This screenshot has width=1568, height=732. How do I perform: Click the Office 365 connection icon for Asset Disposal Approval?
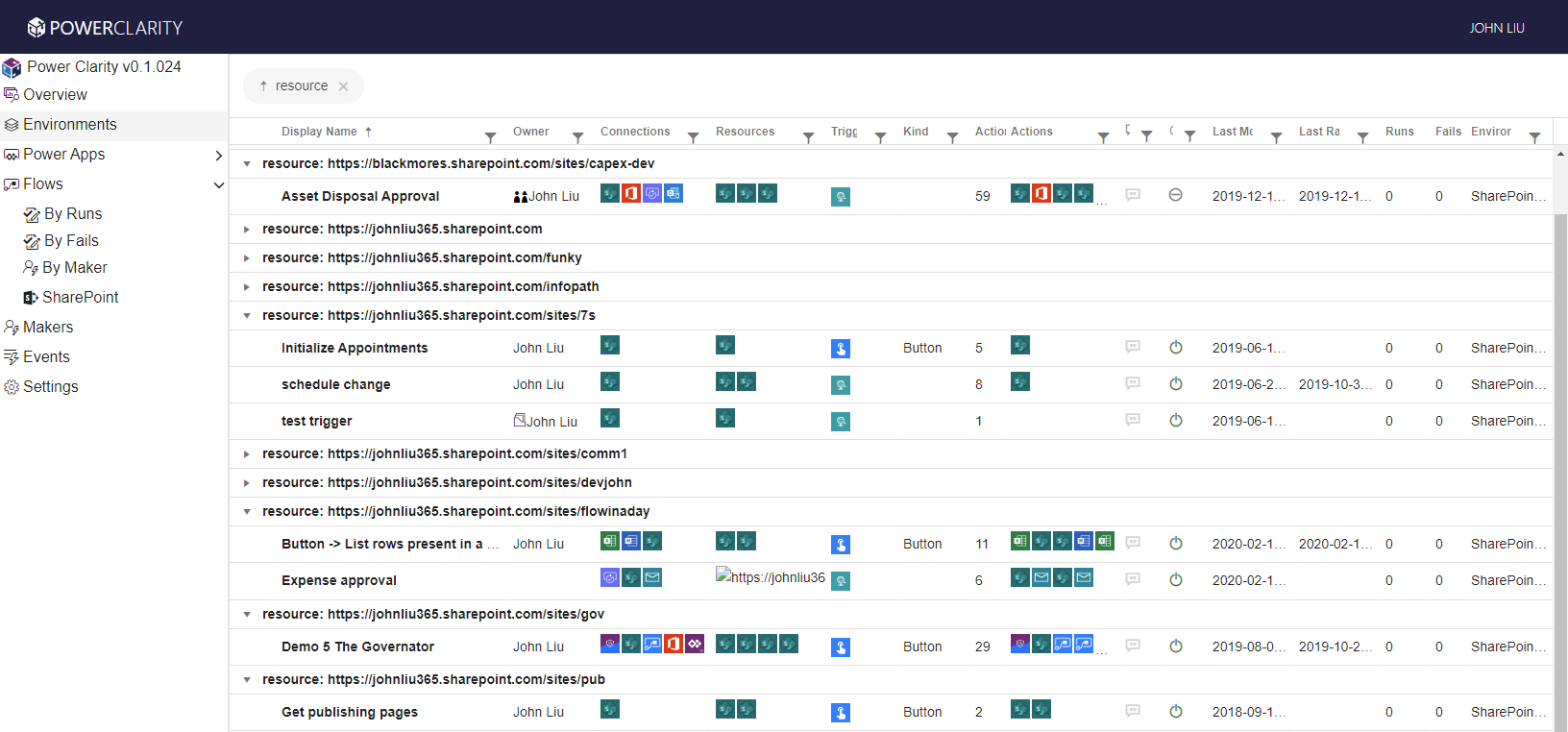tap(631, 194)
